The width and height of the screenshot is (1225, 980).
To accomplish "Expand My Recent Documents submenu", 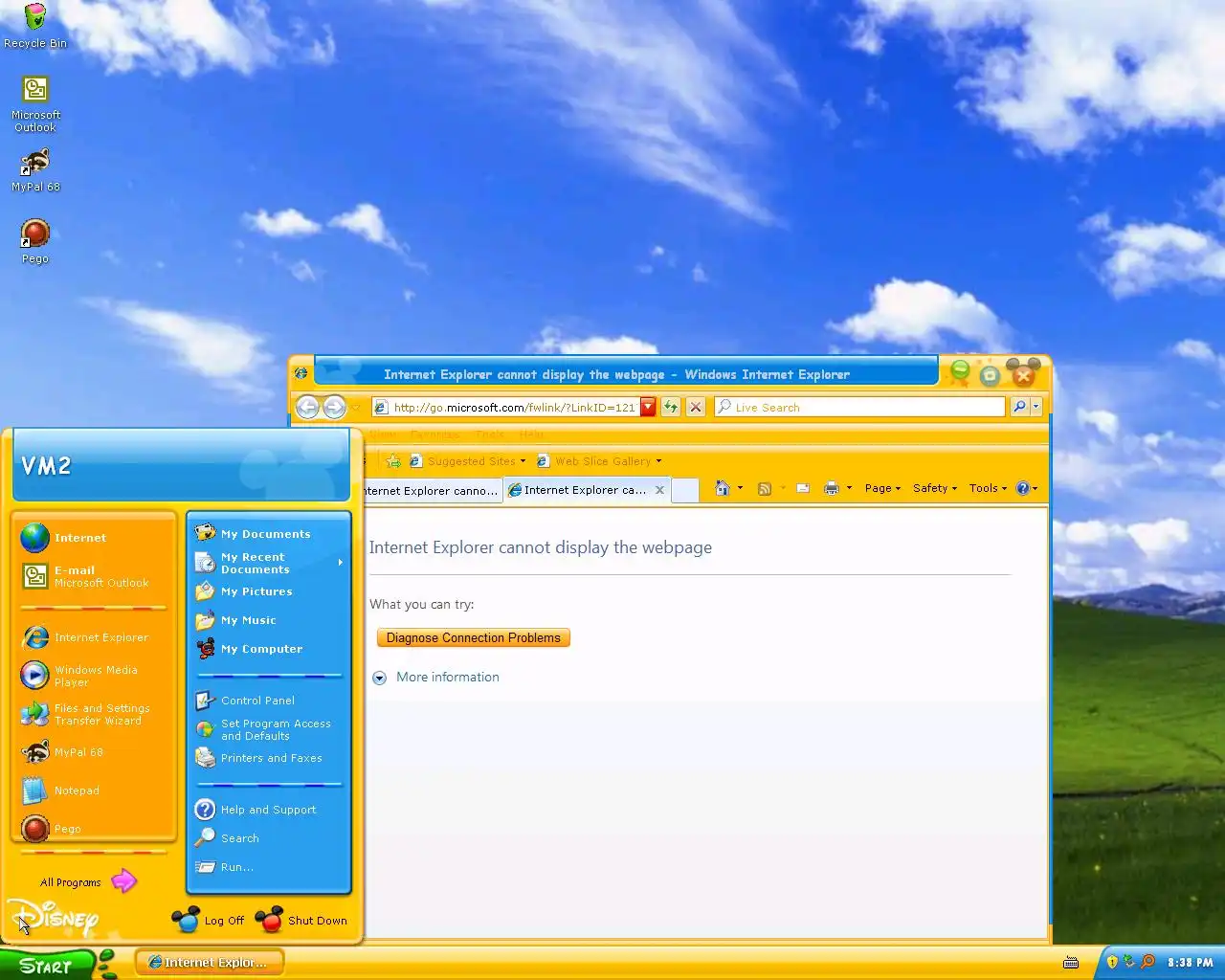I will (269, 563).
